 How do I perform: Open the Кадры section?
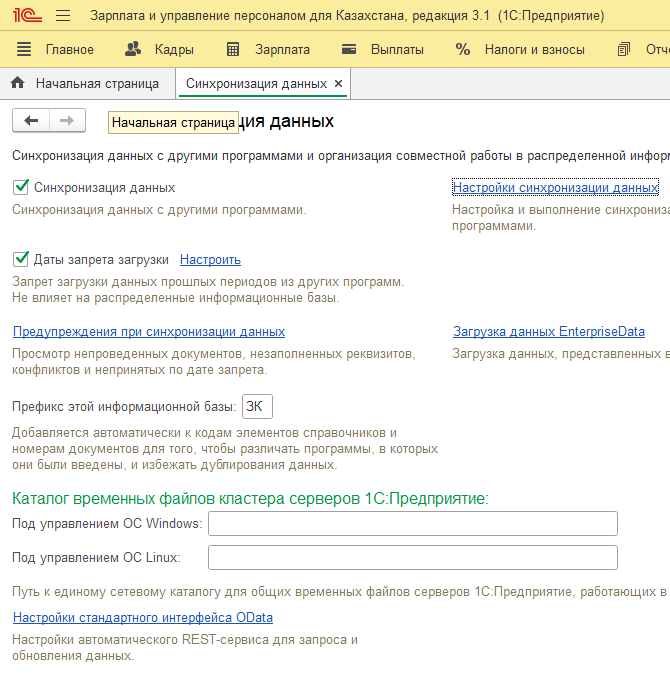[x=160, y=49]
